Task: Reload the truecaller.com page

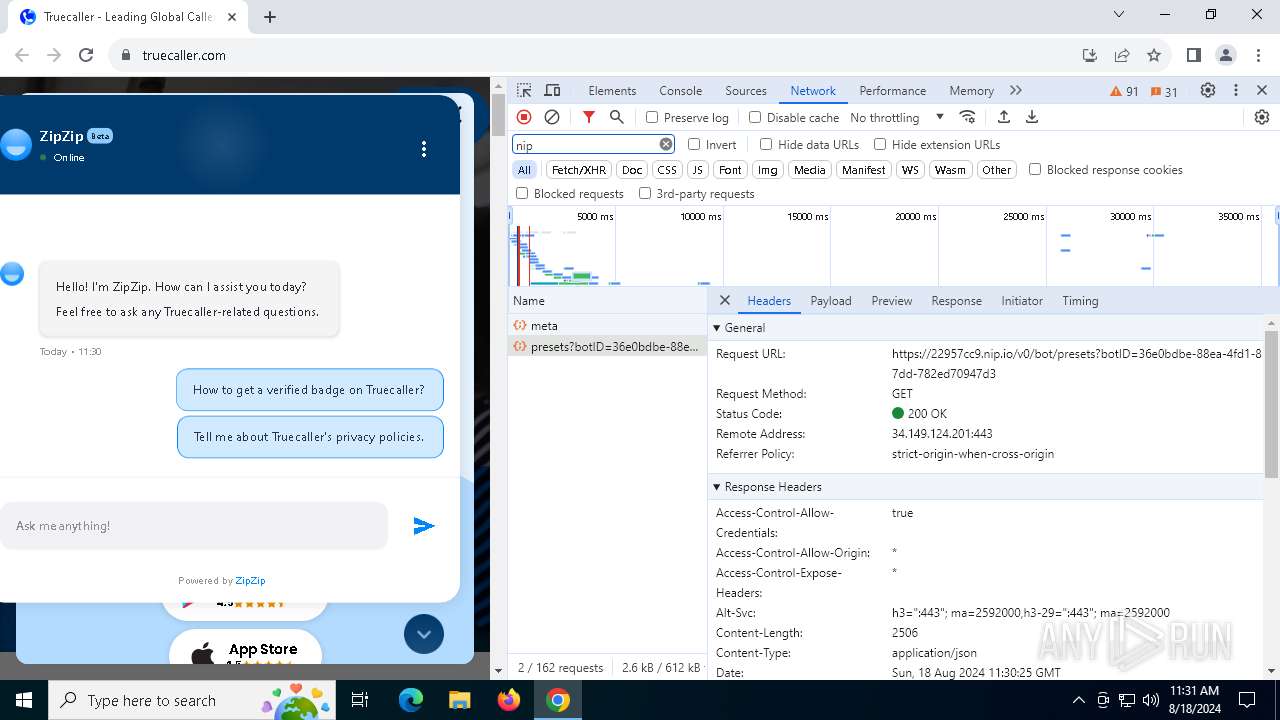Action: coord(86,55)
